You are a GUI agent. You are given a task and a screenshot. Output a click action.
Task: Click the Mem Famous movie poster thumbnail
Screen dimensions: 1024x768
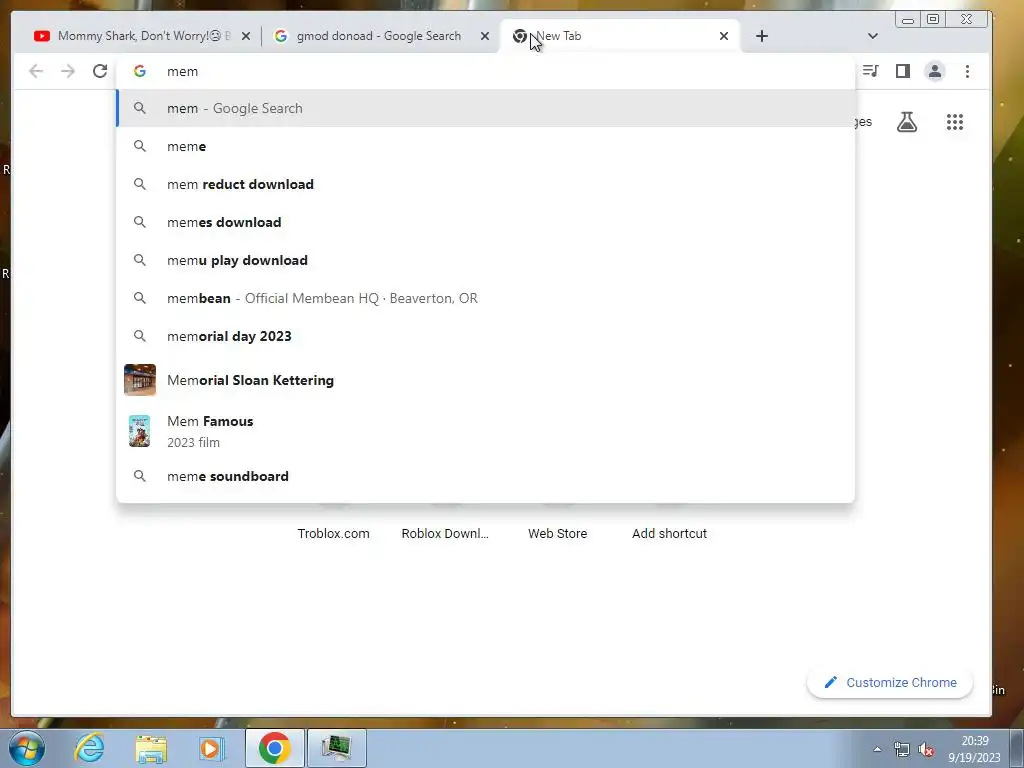139,431
